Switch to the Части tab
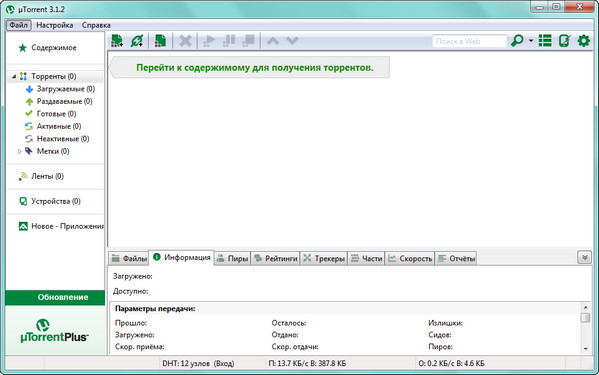This screenshot has width=599, height=375. [366, 259]
